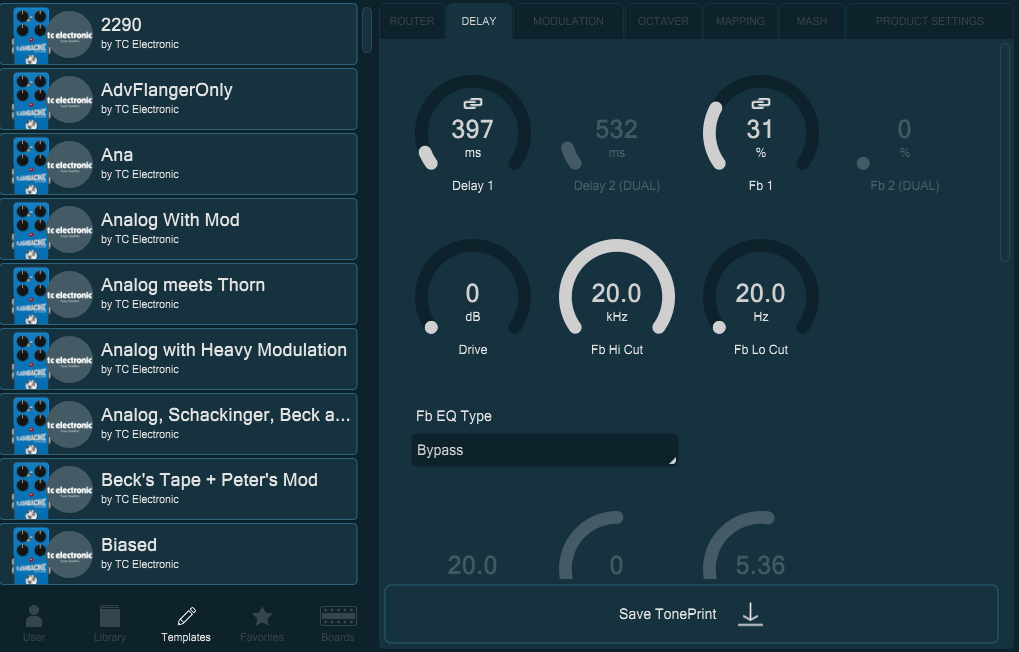Click the pedal thumbnail for AdvFlangerOnly
Image resolution: width=1019 pixels, height=652 pixels.
point(31,99)
